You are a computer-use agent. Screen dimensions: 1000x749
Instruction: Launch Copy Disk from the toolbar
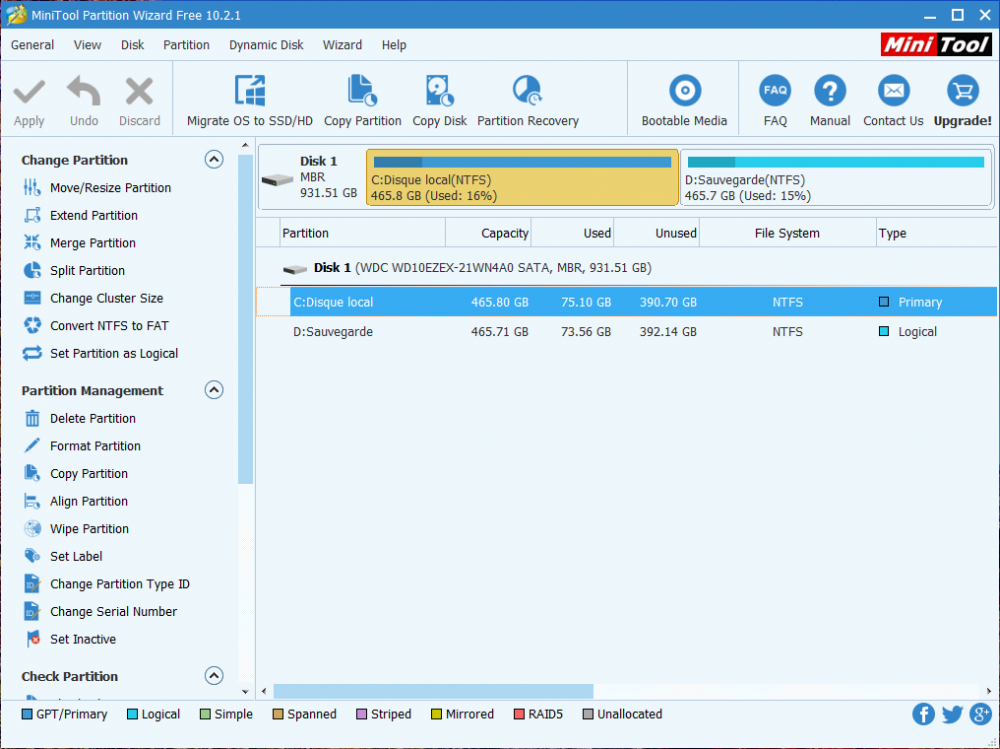click(x=439, y=92)
